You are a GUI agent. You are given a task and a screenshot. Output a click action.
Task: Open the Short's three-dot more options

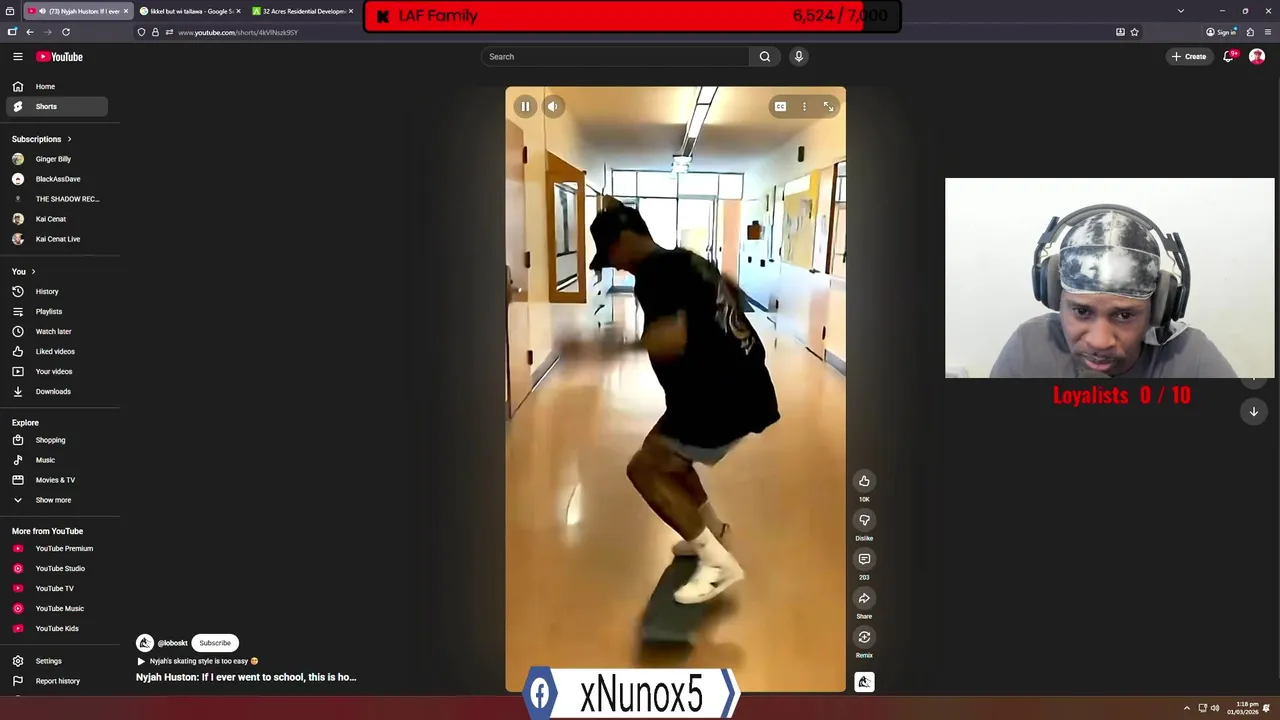click(804, 107)
